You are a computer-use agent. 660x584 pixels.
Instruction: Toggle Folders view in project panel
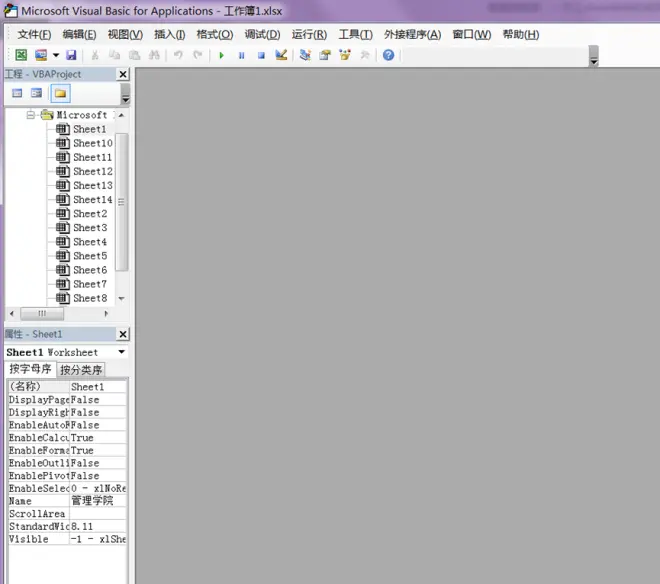60,93
